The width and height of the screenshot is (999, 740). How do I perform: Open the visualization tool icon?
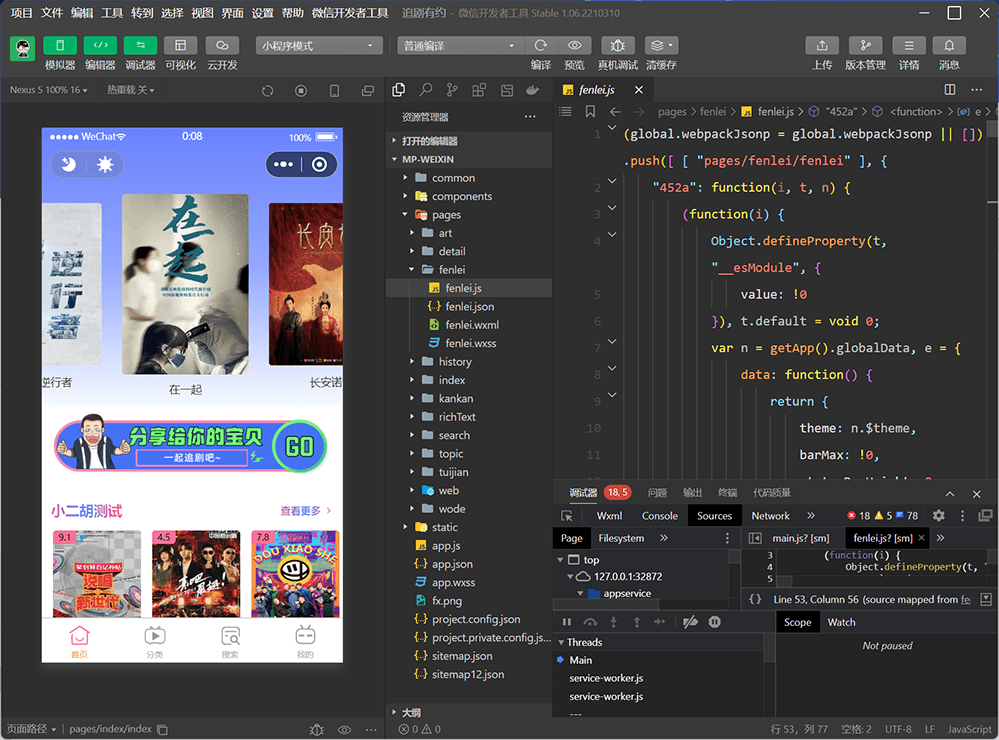180,46
